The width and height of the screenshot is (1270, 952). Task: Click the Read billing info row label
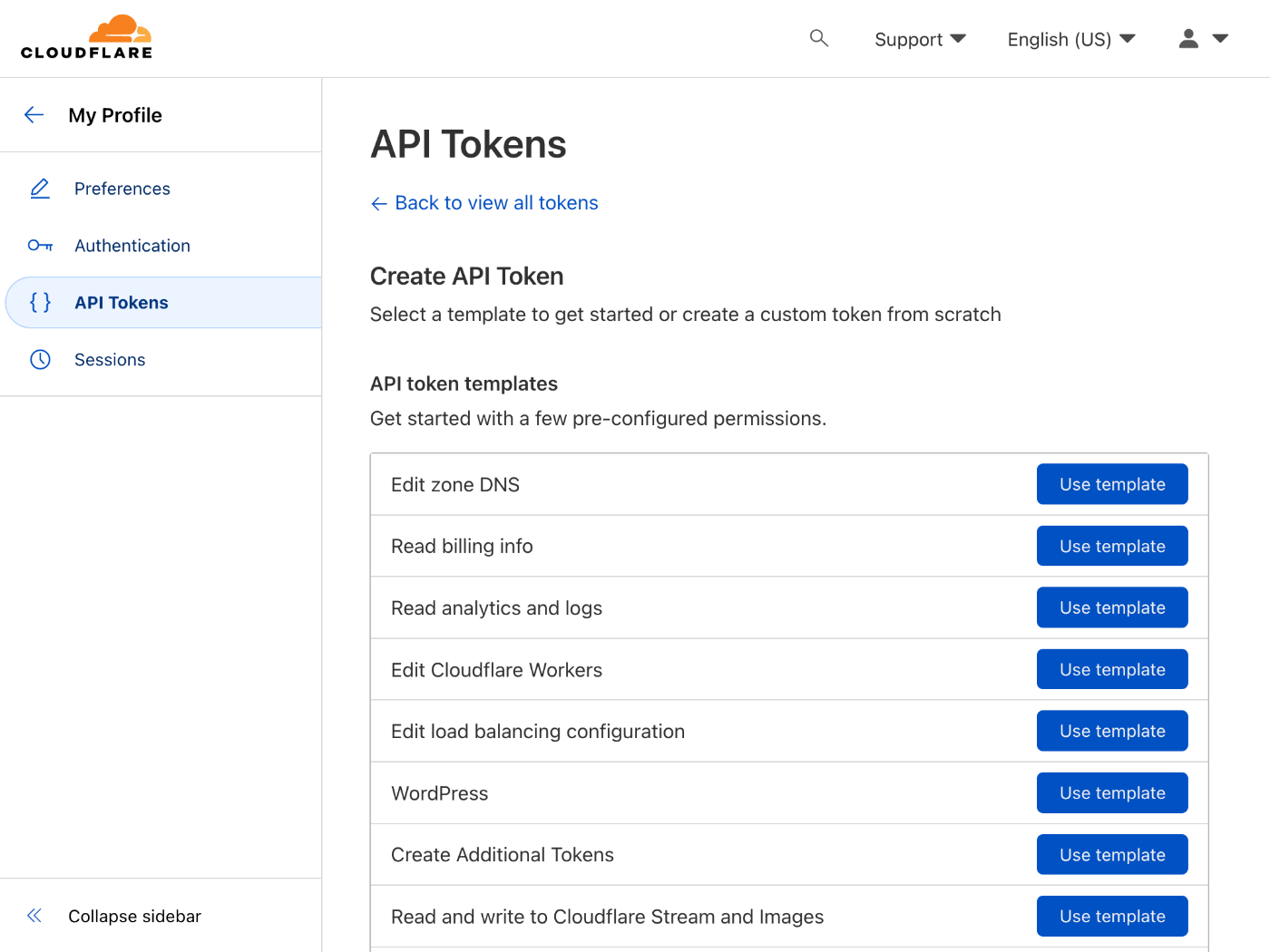click(x=462, y=546)
